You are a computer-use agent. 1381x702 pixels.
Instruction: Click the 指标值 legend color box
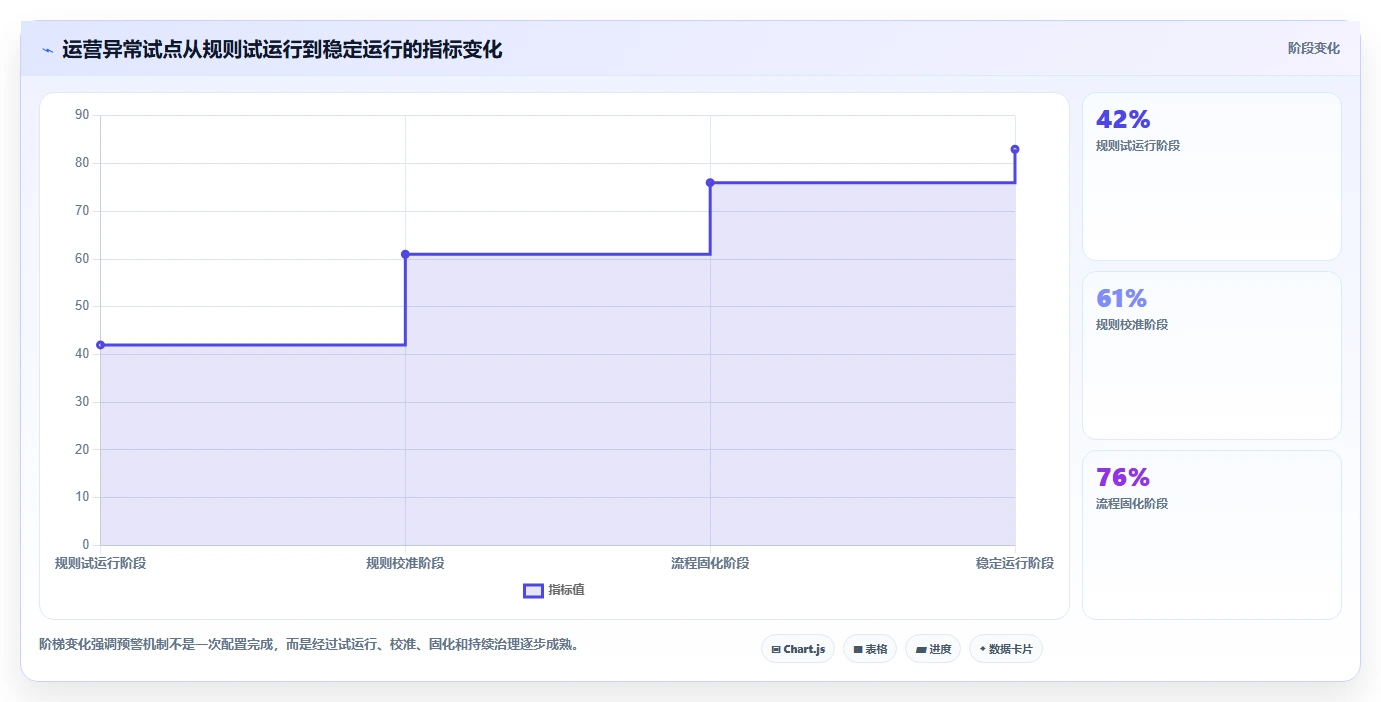coord(533,590)
